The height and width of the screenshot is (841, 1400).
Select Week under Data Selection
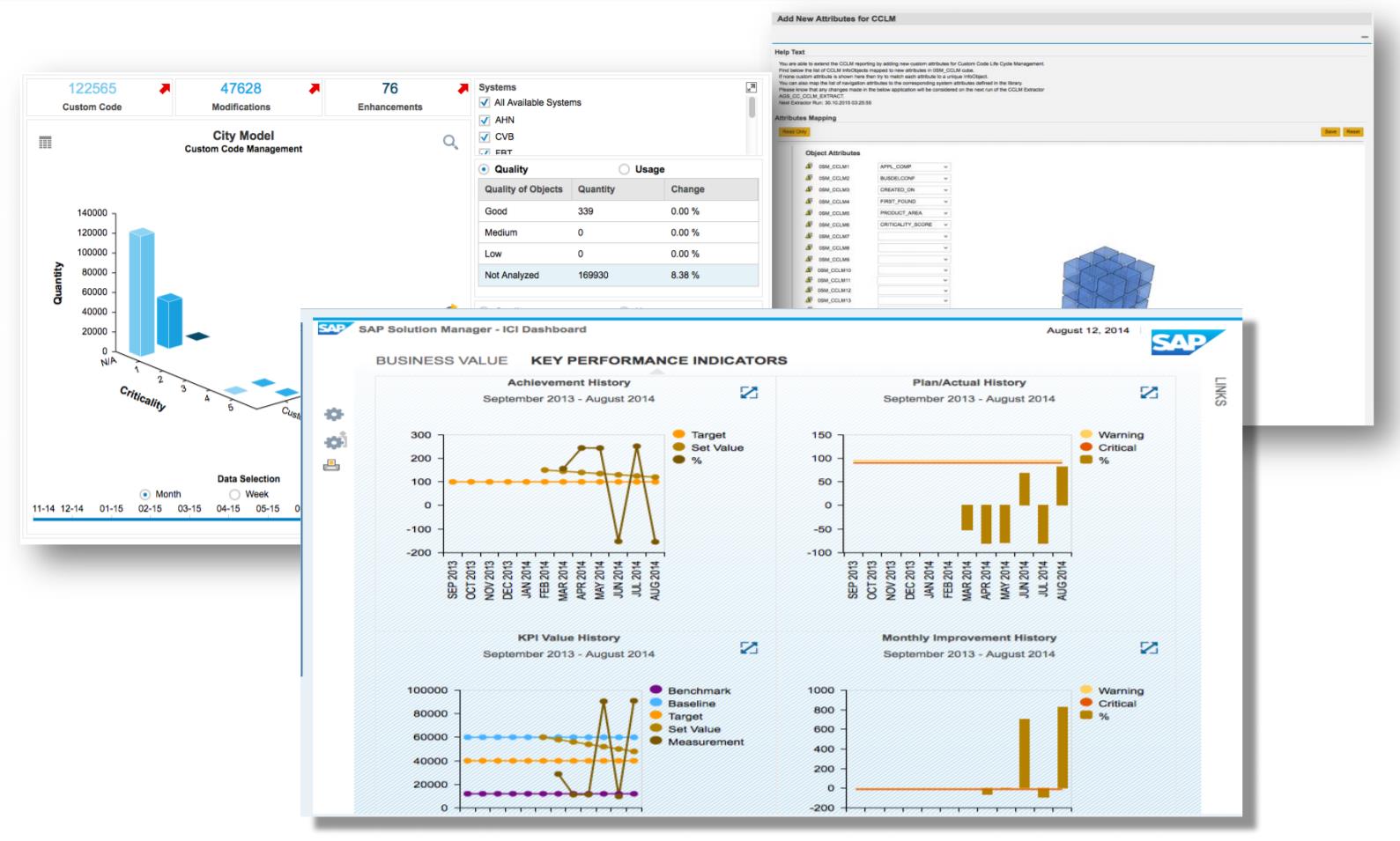(234, 494)
